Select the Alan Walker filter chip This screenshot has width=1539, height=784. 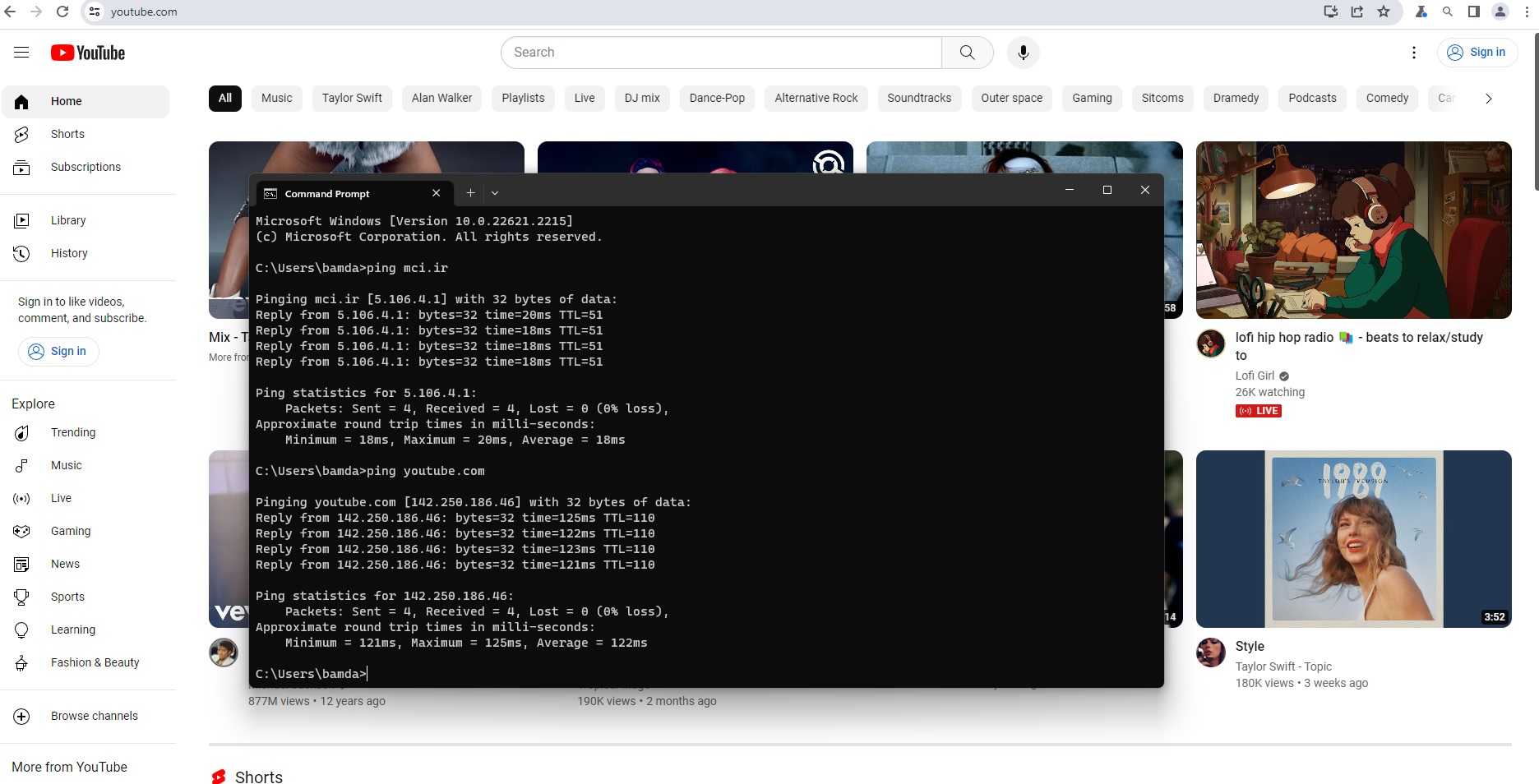442,98
